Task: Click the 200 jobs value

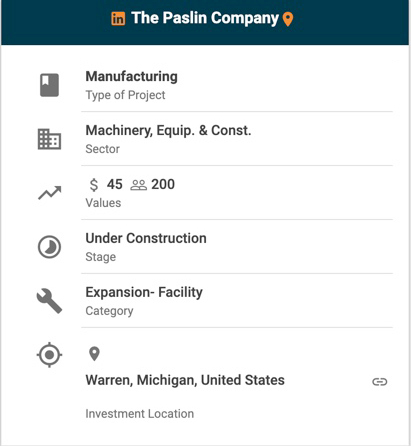Action: pos(163,184)
